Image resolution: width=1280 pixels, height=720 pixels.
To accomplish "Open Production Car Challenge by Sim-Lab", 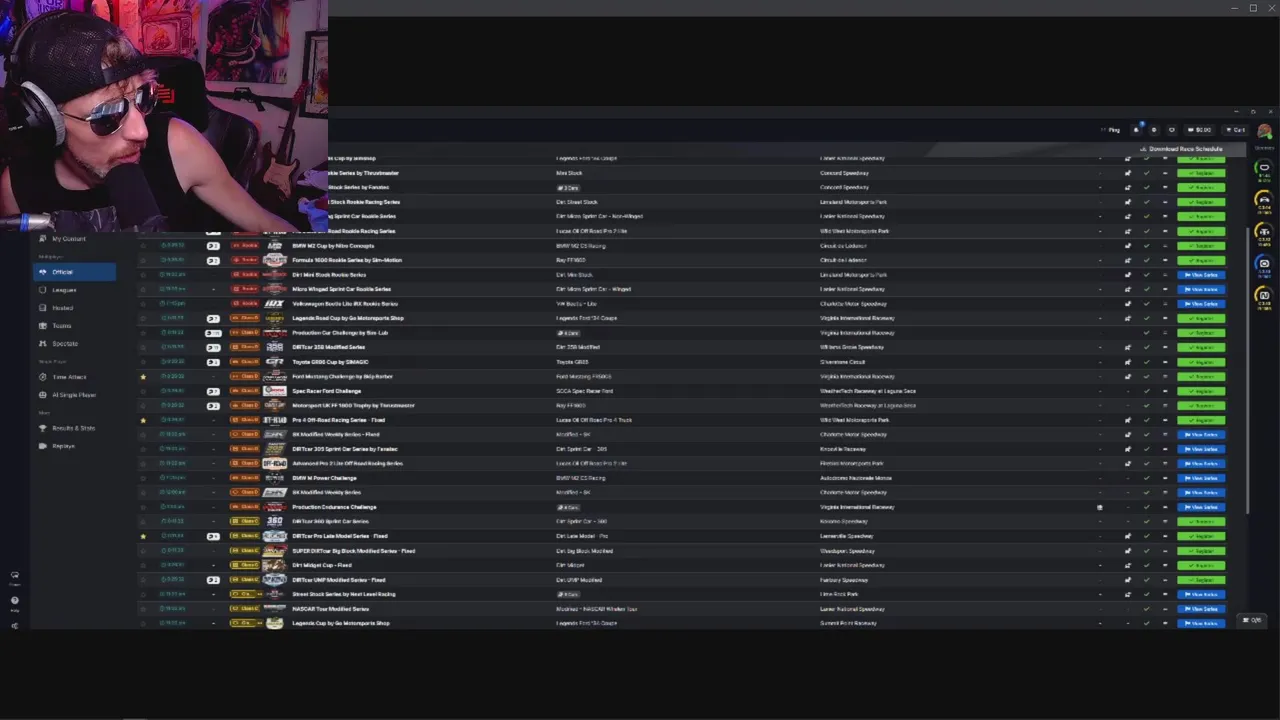I will [x=340, y=333].
